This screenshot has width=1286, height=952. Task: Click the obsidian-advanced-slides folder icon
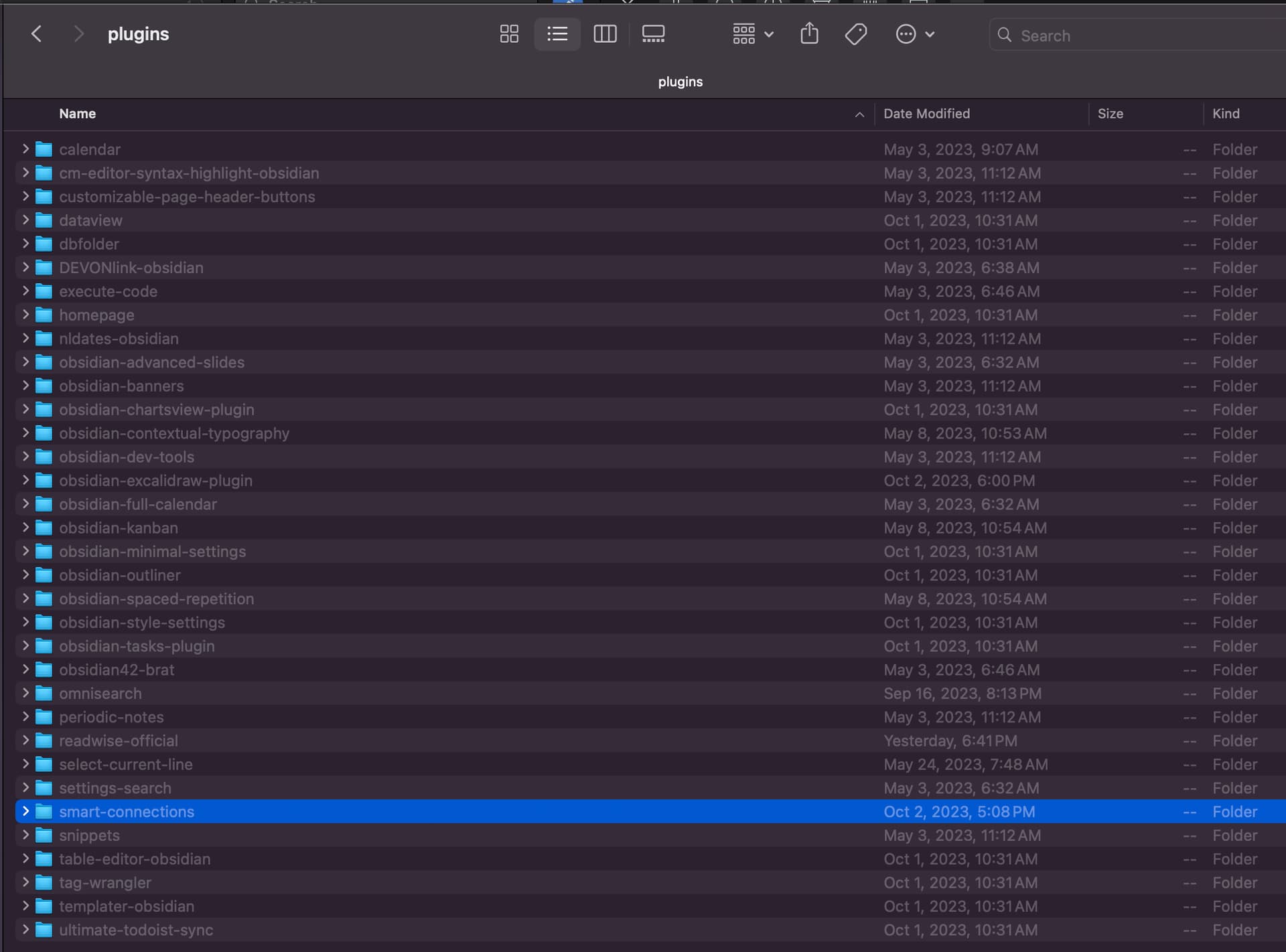[x=44, y=362]
